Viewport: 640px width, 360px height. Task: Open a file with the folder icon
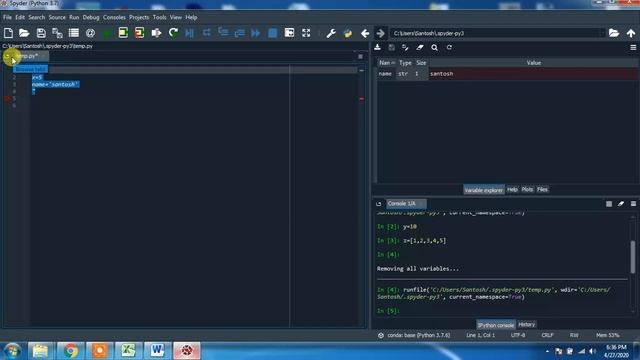coord(24,33)
